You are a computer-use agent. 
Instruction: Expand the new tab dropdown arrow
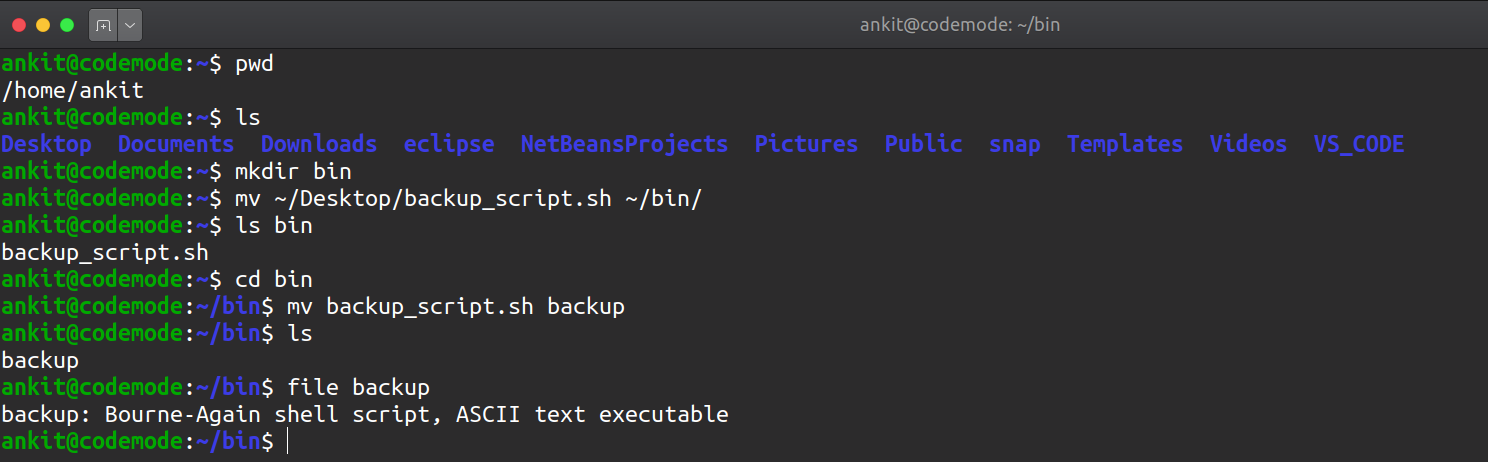[131, 24]
